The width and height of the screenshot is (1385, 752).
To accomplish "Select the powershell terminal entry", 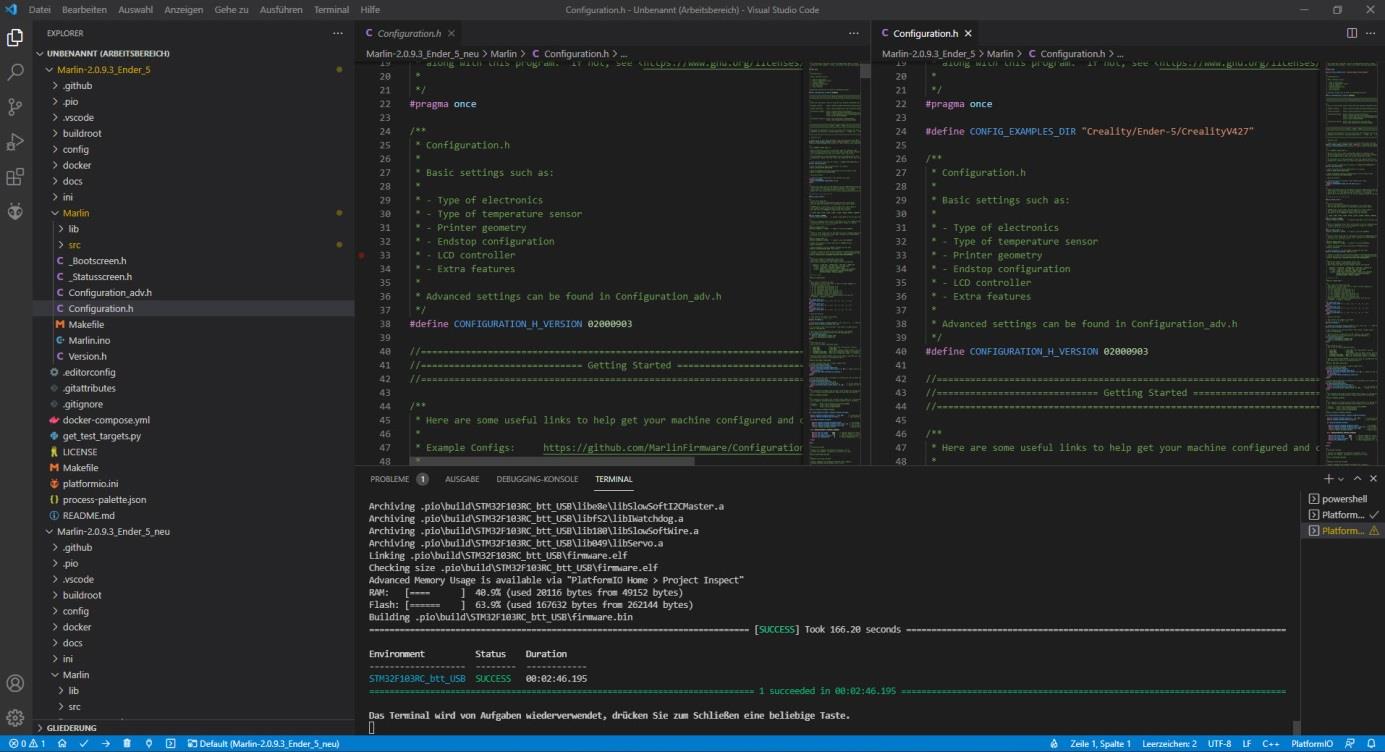I will tap(1343, 499).
